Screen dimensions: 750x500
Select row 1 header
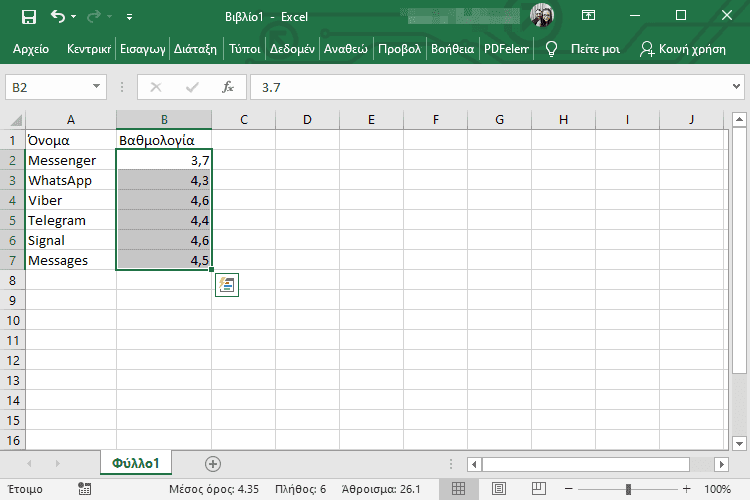click(12, 140)
